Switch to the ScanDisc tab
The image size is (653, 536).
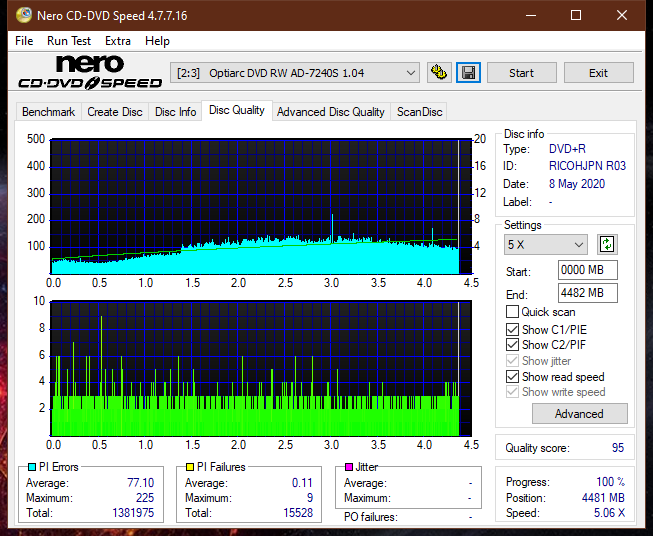(x=419, y=112)
